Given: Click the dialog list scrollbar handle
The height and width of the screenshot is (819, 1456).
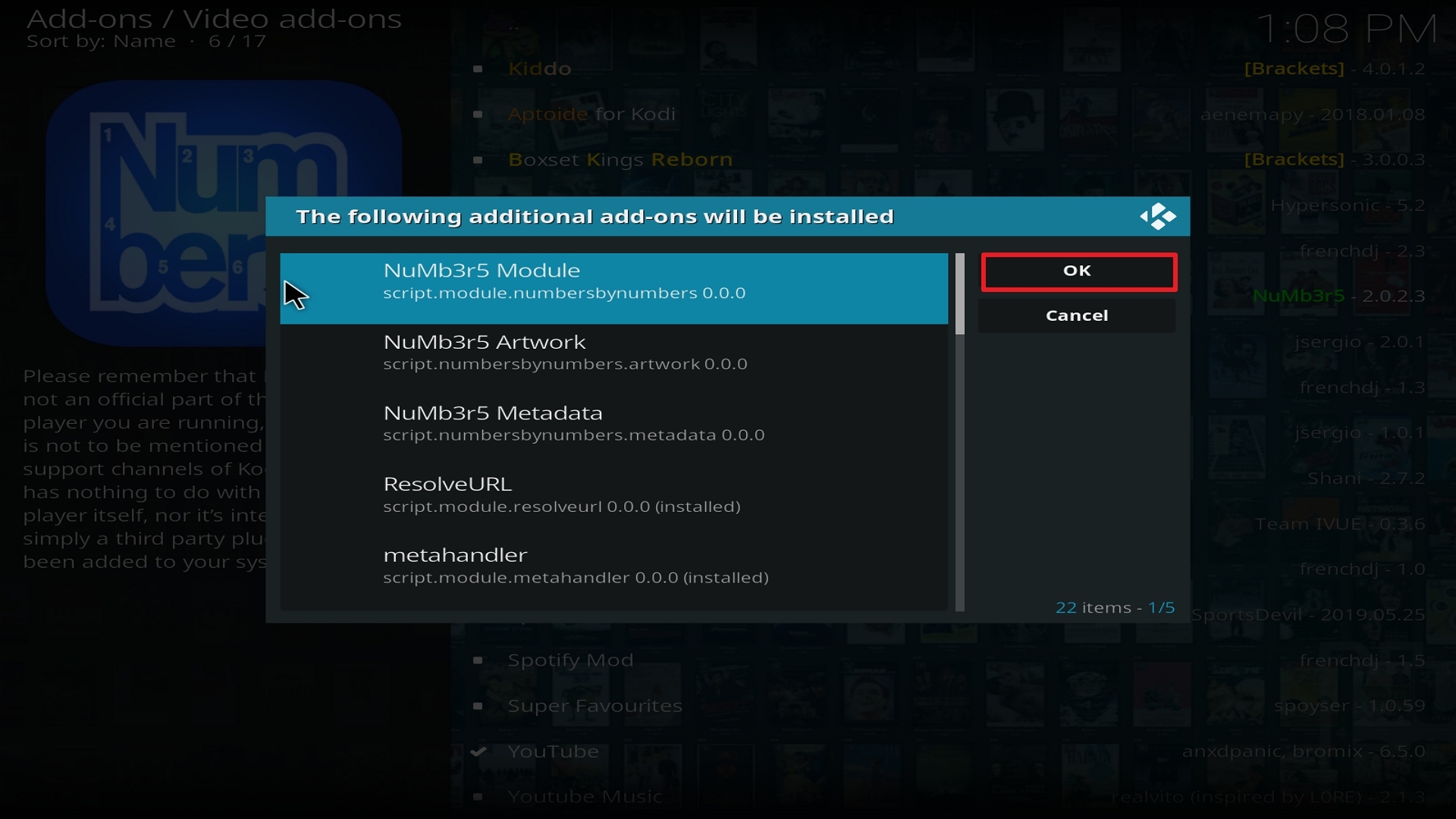Looking at the screenshot, I should pos(960,294).
